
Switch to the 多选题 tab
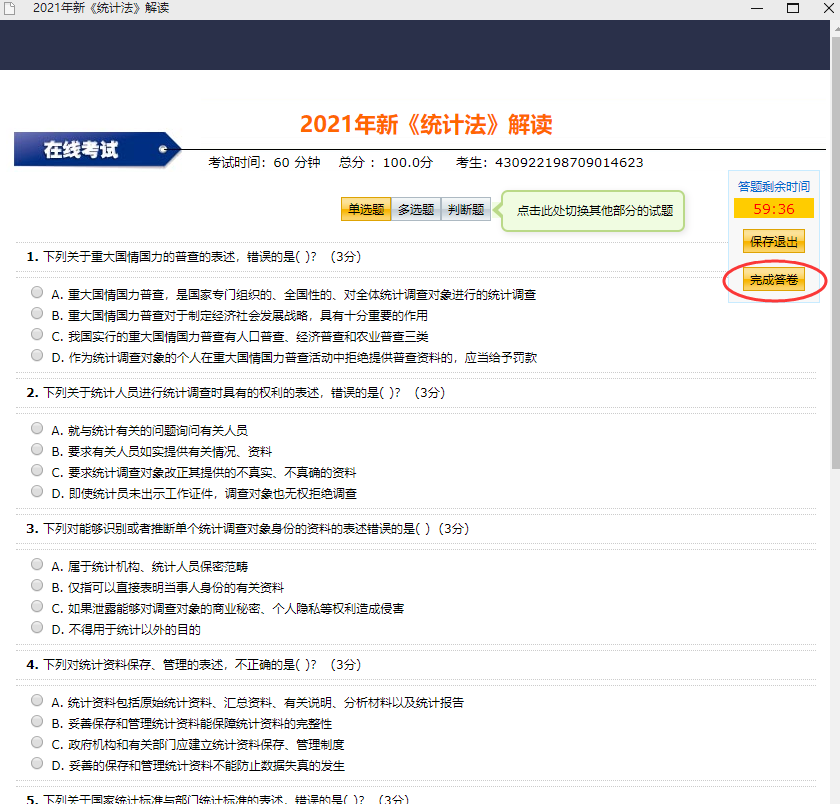tap(416, 209)
